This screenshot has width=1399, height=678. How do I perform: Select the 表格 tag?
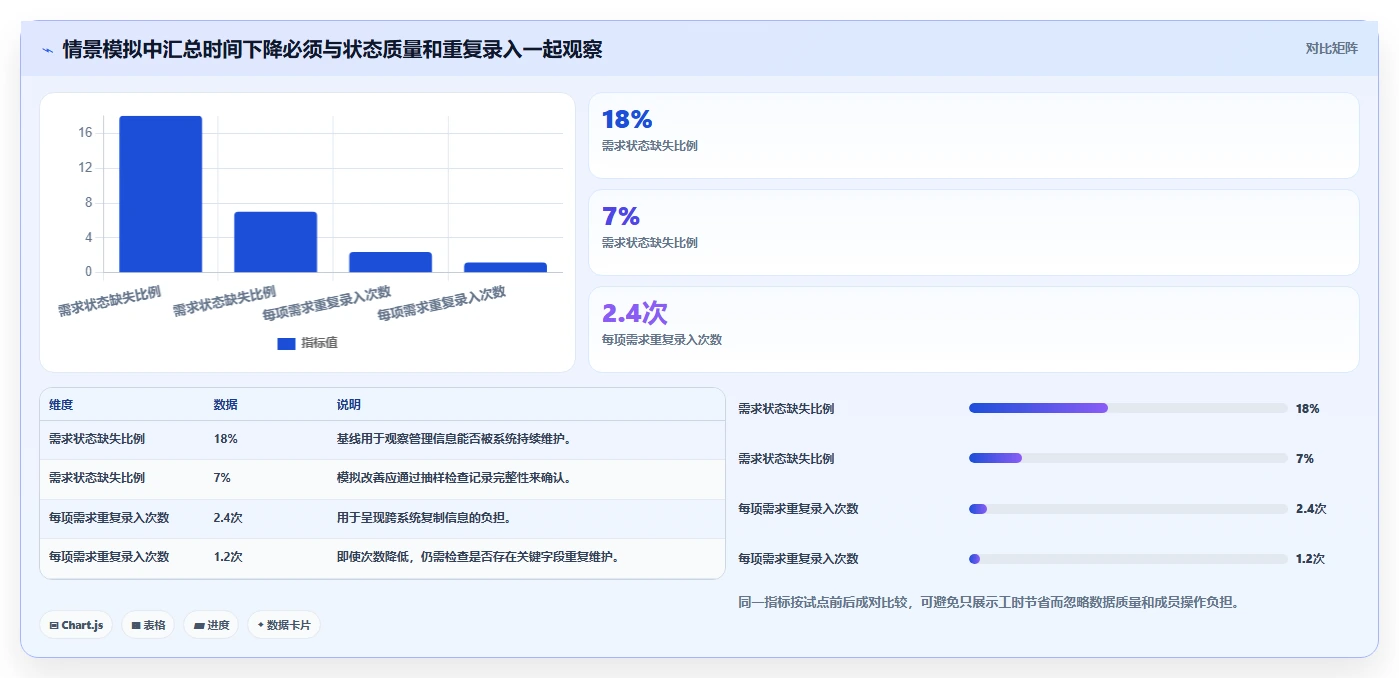click(148, 625)
